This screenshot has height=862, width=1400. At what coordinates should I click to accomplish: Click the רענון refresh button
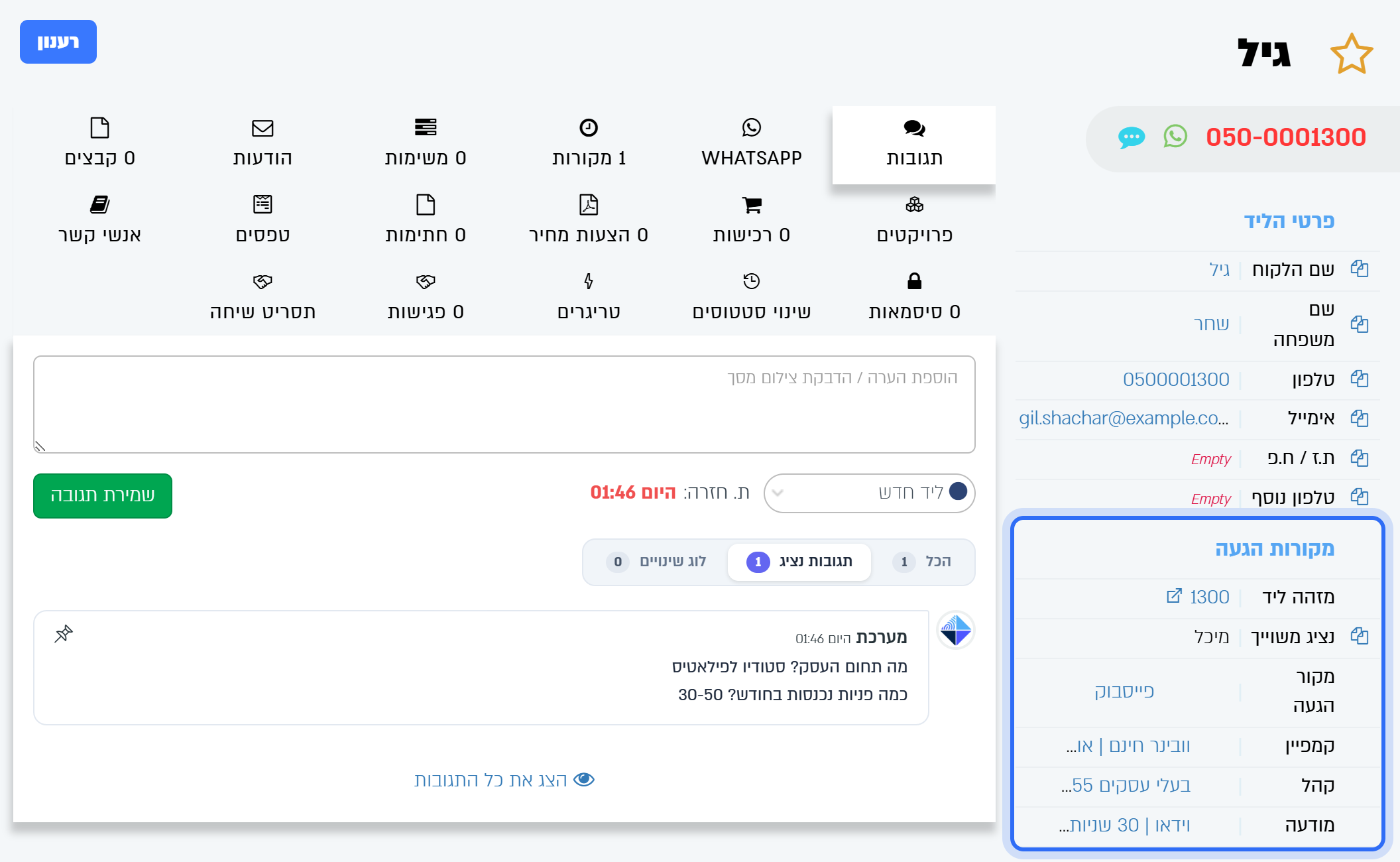(58, 42)
